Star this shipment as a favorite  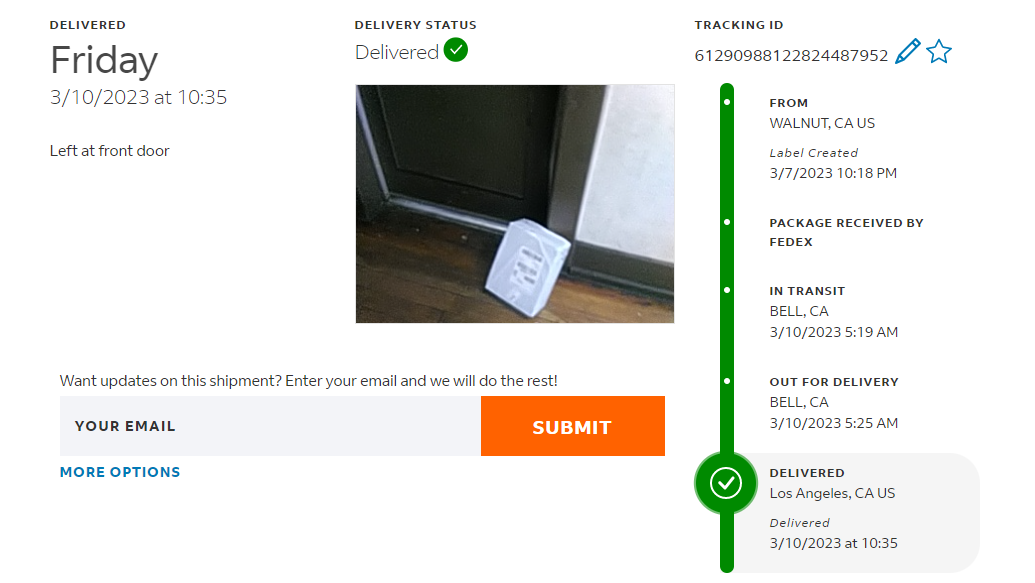pyautogui.click(x=938, y=52)
